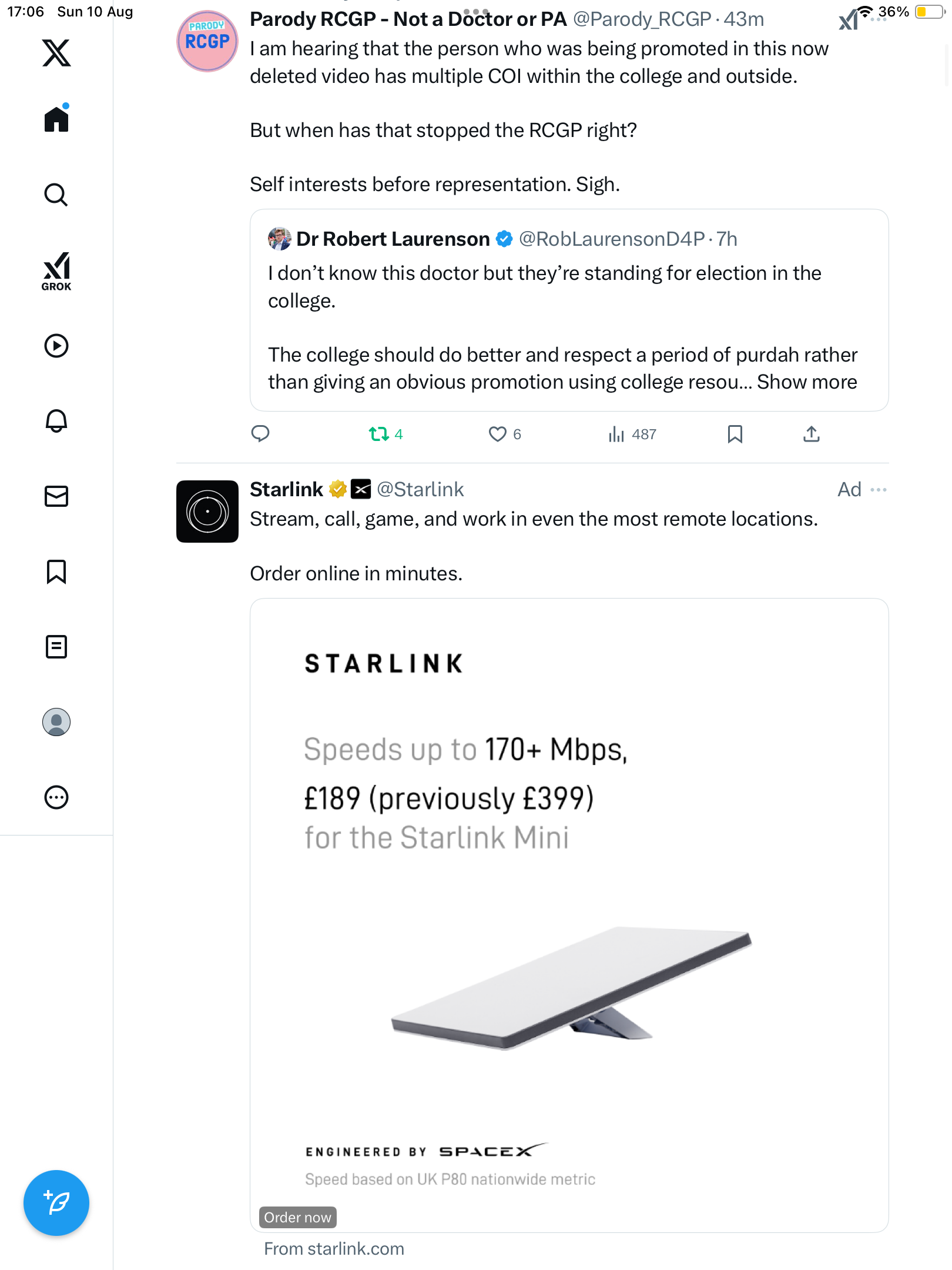Open the Search magnifier icon
The image size is (952, 1270).
tap(56, 195)
